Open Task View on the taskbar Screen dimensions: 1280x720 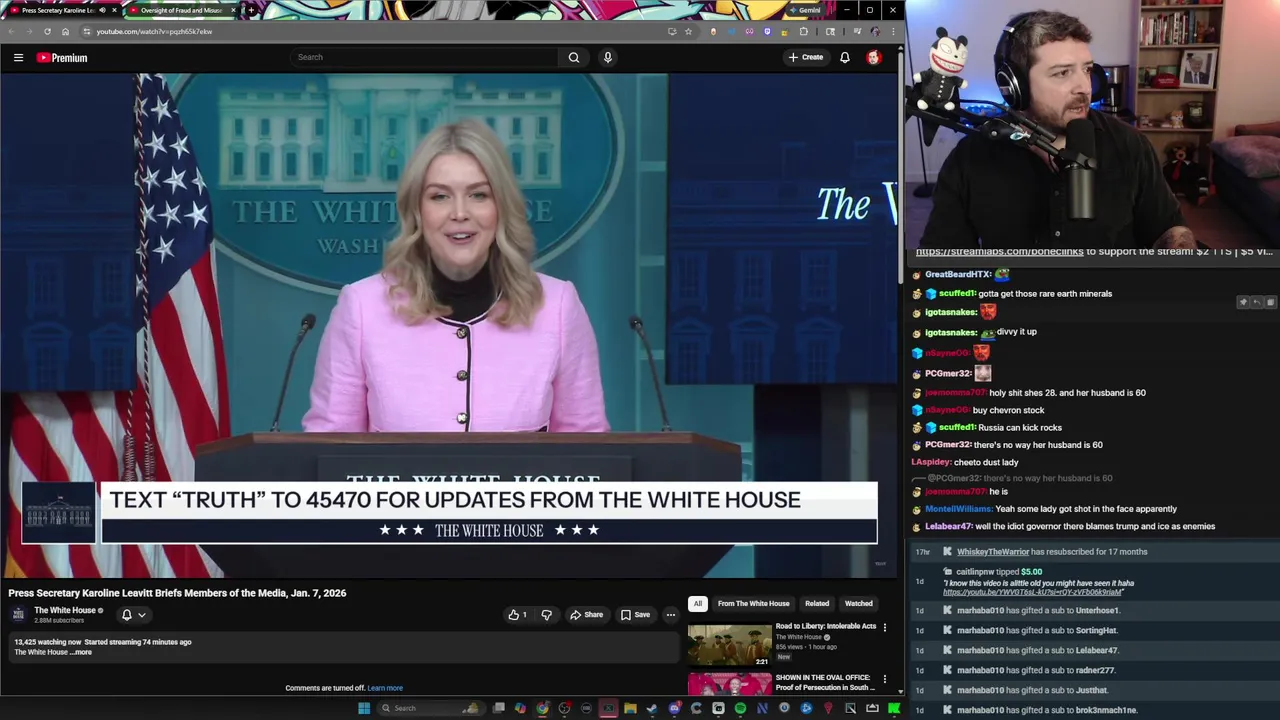click(499, 708)
